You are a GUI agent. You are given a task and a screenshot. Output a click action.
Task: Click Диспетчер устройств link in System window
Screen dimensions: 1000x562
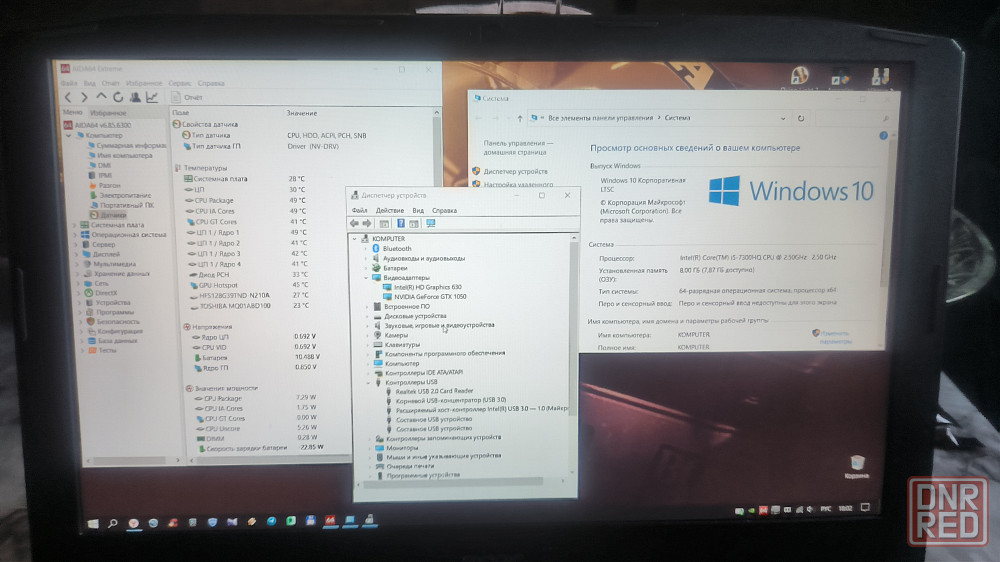[510, 172]
